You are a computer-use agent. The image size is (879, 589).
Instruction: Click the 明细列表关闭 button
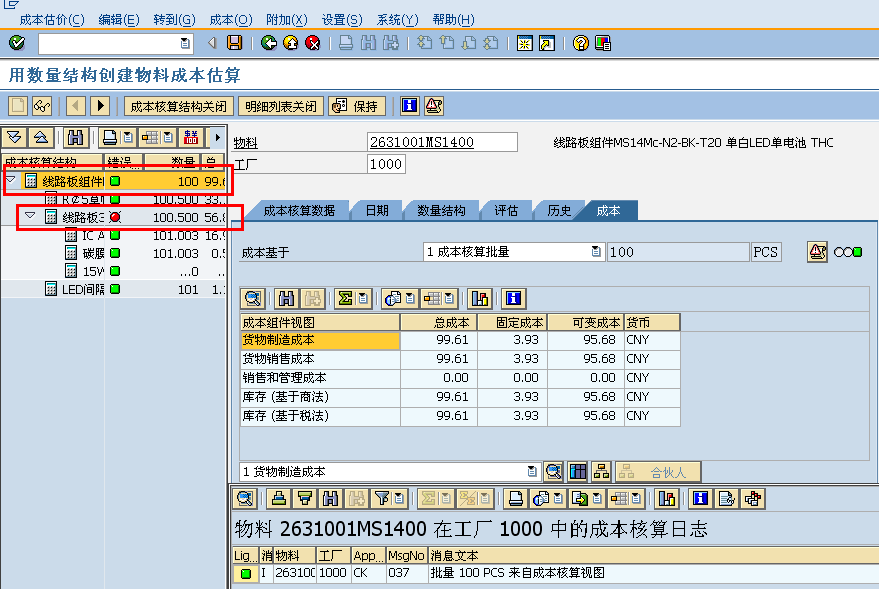281,106
